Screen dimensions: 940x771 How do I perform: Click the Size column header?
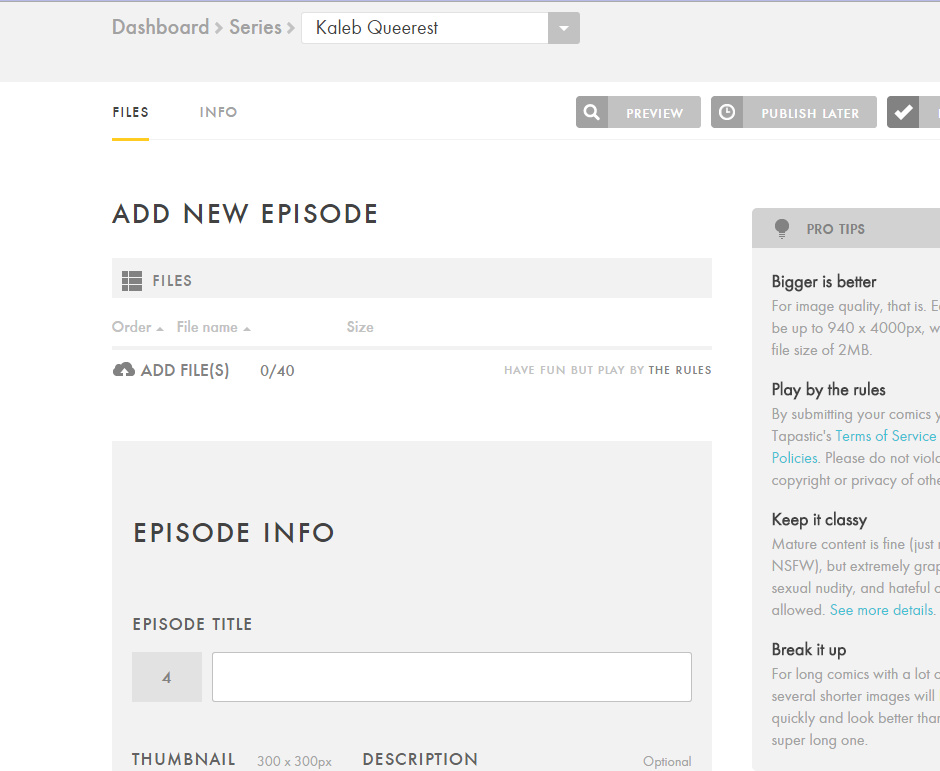click(360, 327)
